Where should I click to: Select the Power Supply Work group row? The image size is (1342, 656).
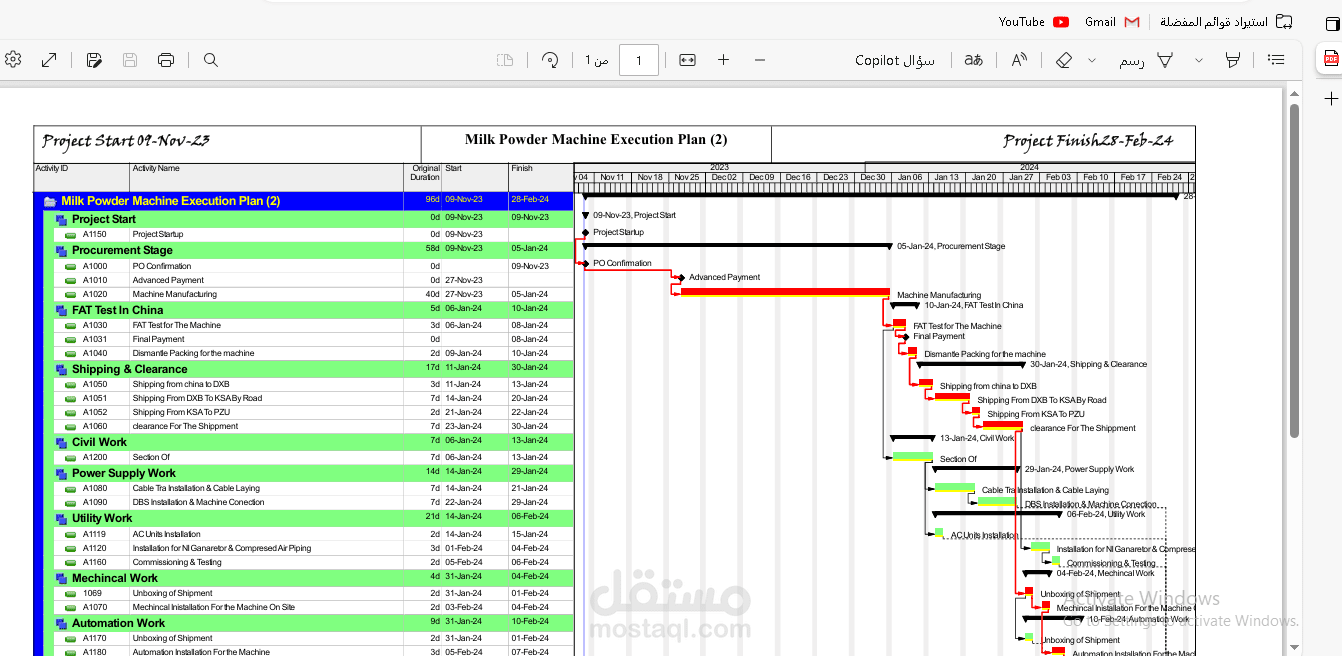(312, 473)
